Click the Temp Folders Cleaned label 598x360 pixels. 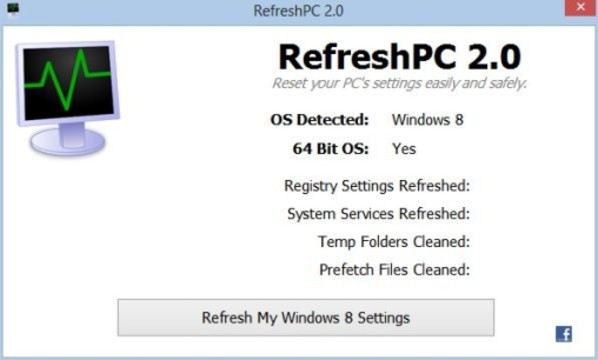pos(394,242)
